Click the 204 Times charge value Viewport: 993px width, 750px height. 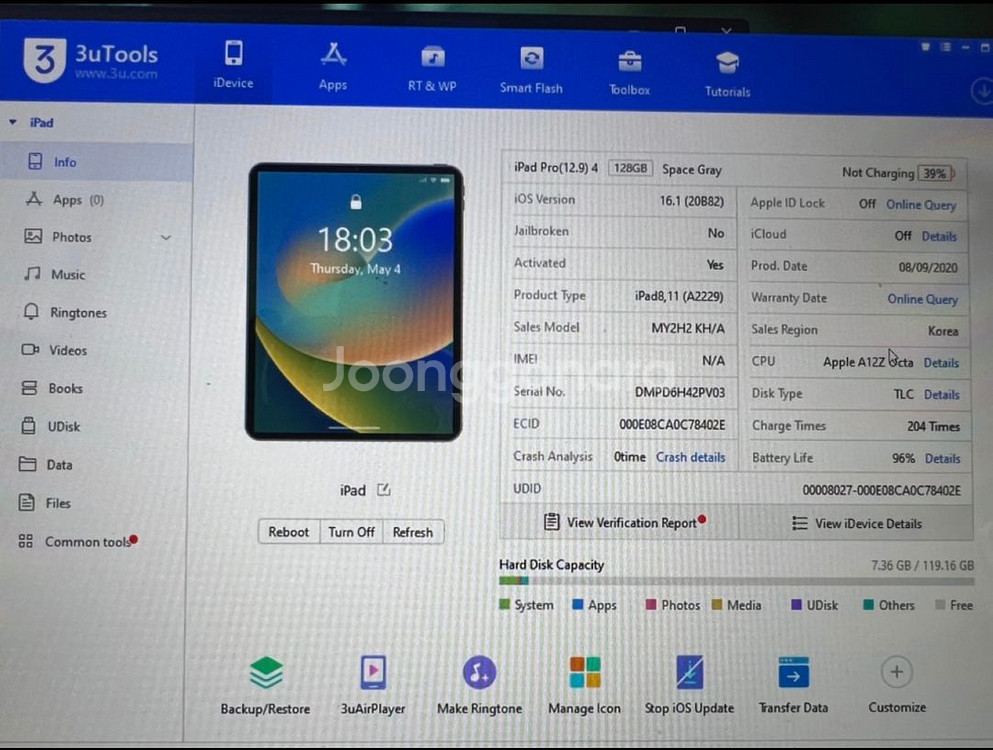point(933,426)
